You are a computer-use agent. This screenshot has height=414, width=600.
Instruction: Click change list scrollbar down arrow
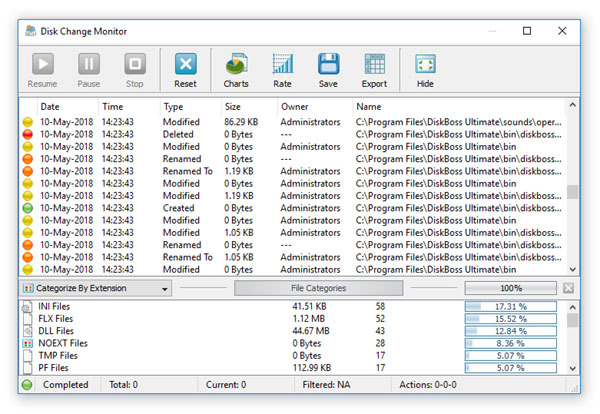[x=572, y=269]
